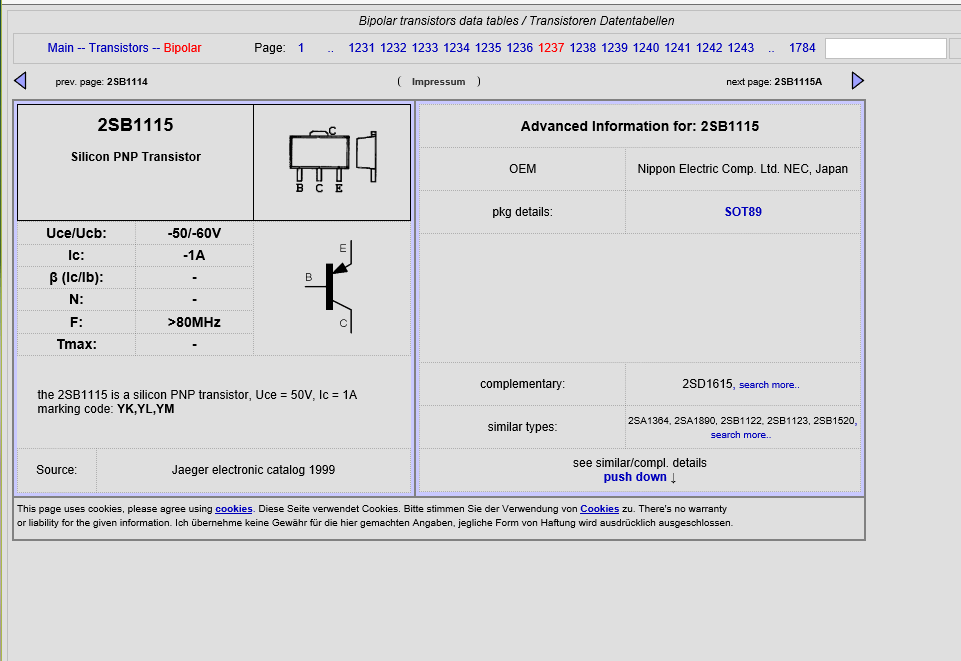Open SOT89 package details link
The height and width of the screenshot is (661, 961).
[x=743, y=212]
